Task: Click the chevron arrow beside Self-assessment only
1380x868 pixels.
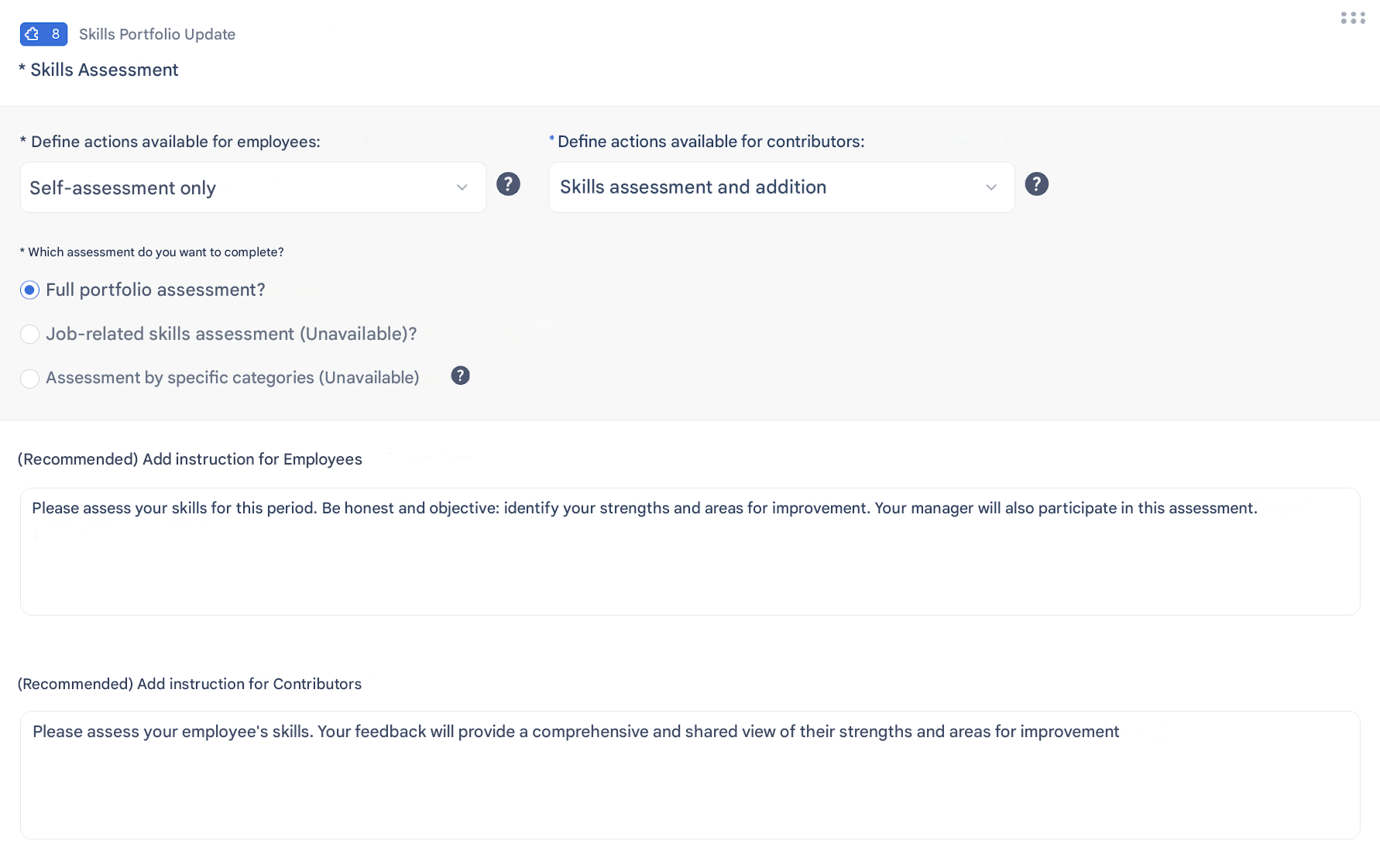Action: pyautogui.click(x=462, y=187)
